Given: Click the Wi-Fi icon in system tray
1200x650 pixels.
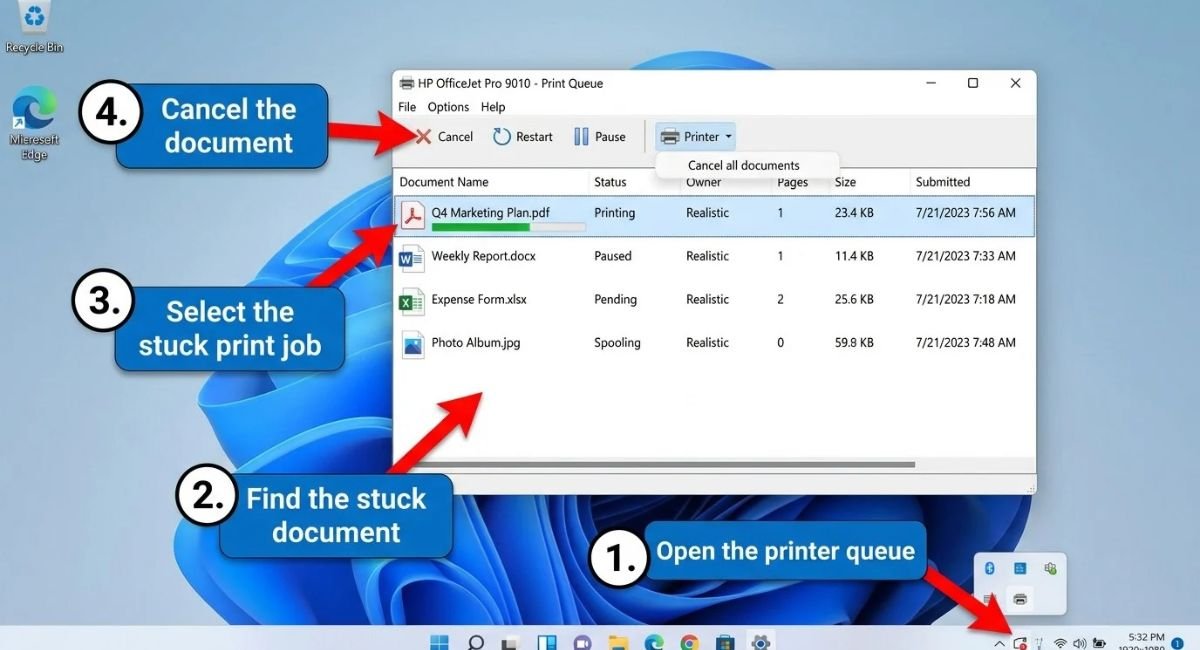Looking at the screenshot, I should pos(1060,642).
